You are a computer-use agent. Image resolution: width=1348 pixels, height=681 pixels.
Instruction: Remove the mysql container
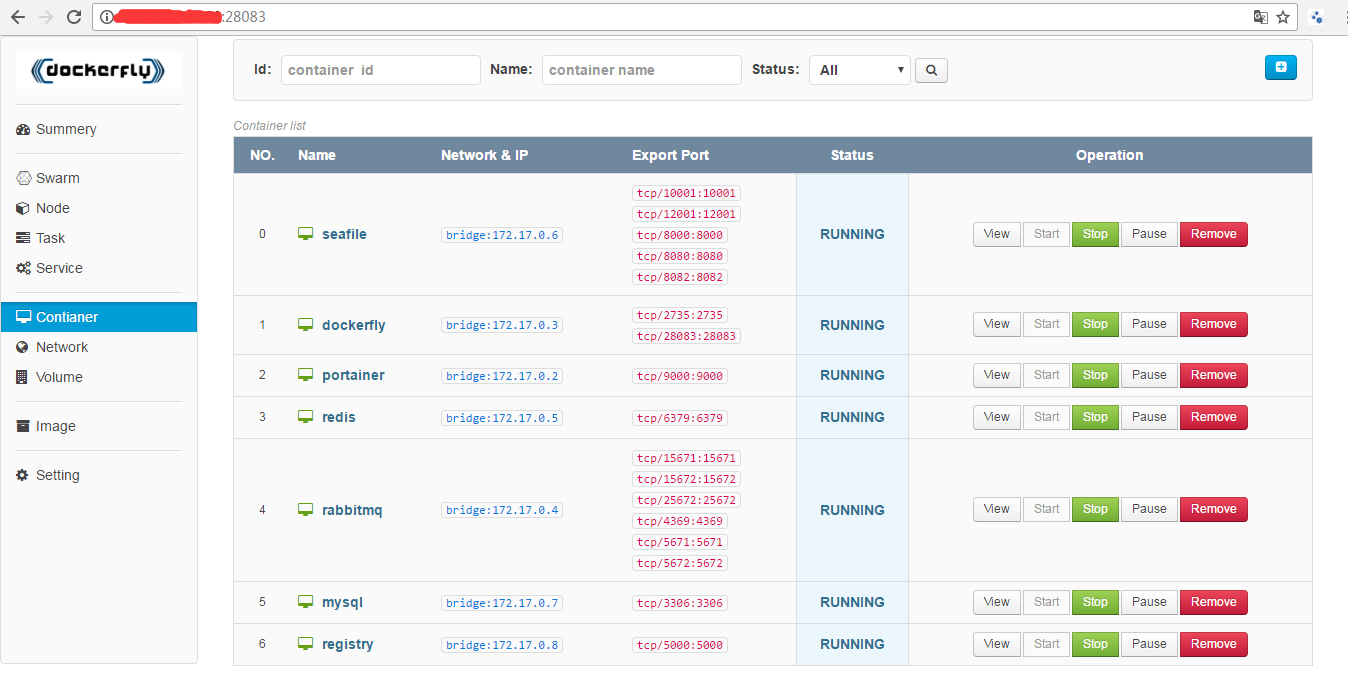point(1214,602)
